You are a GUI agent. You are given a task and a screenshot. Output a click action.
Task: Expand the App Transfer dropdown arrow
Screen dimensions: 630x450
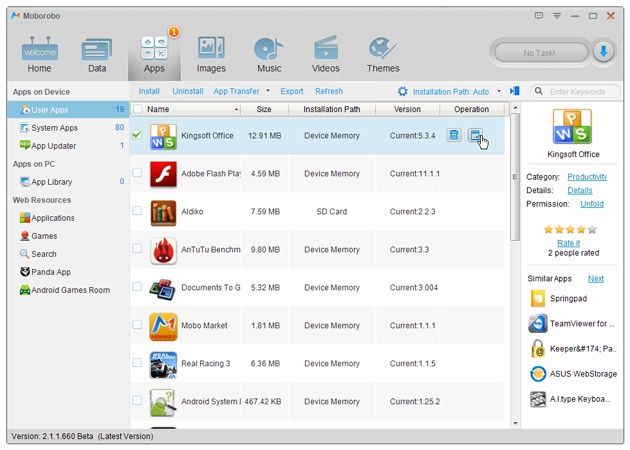coord(268,91)
